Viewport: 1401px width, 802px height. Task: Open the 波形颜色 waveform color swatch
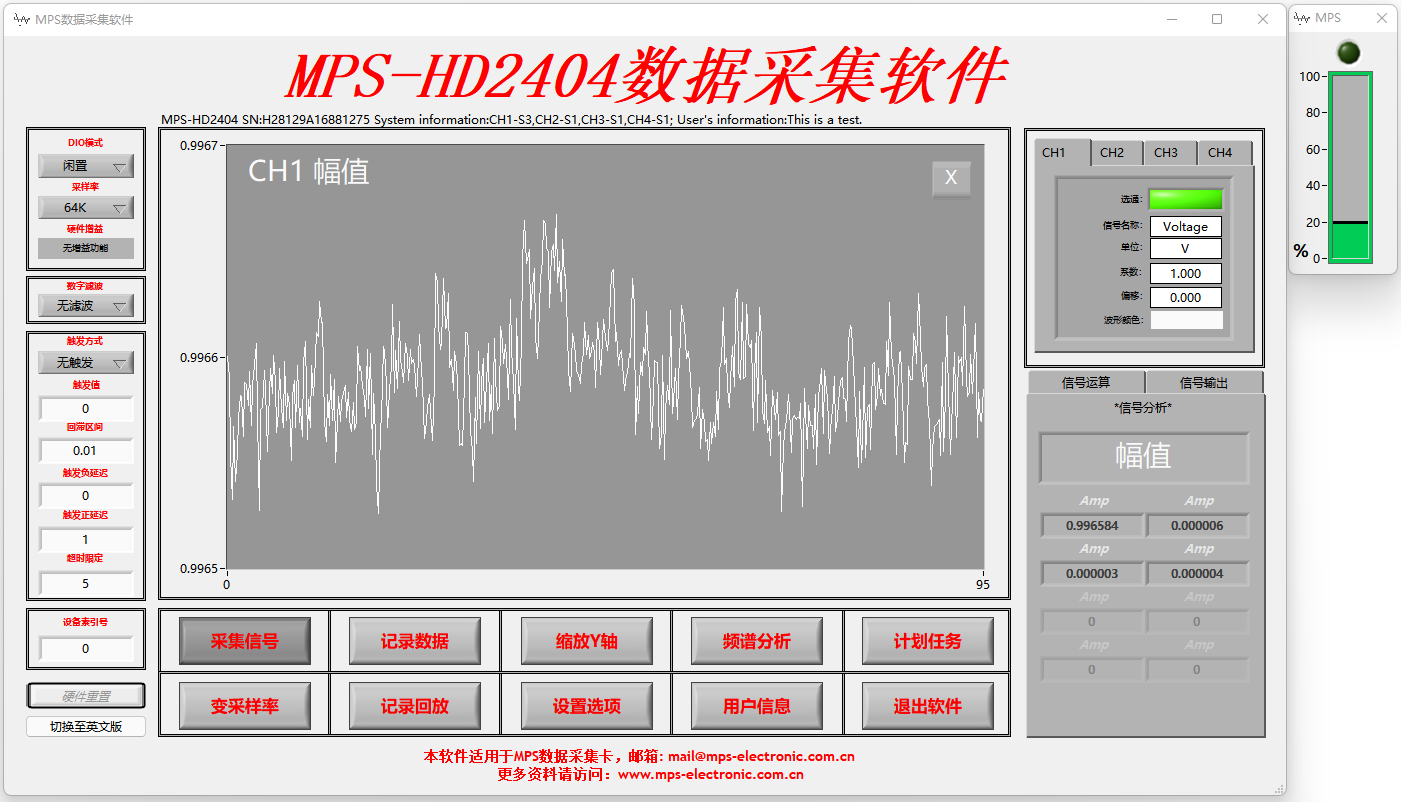[x=1185, y=318]
